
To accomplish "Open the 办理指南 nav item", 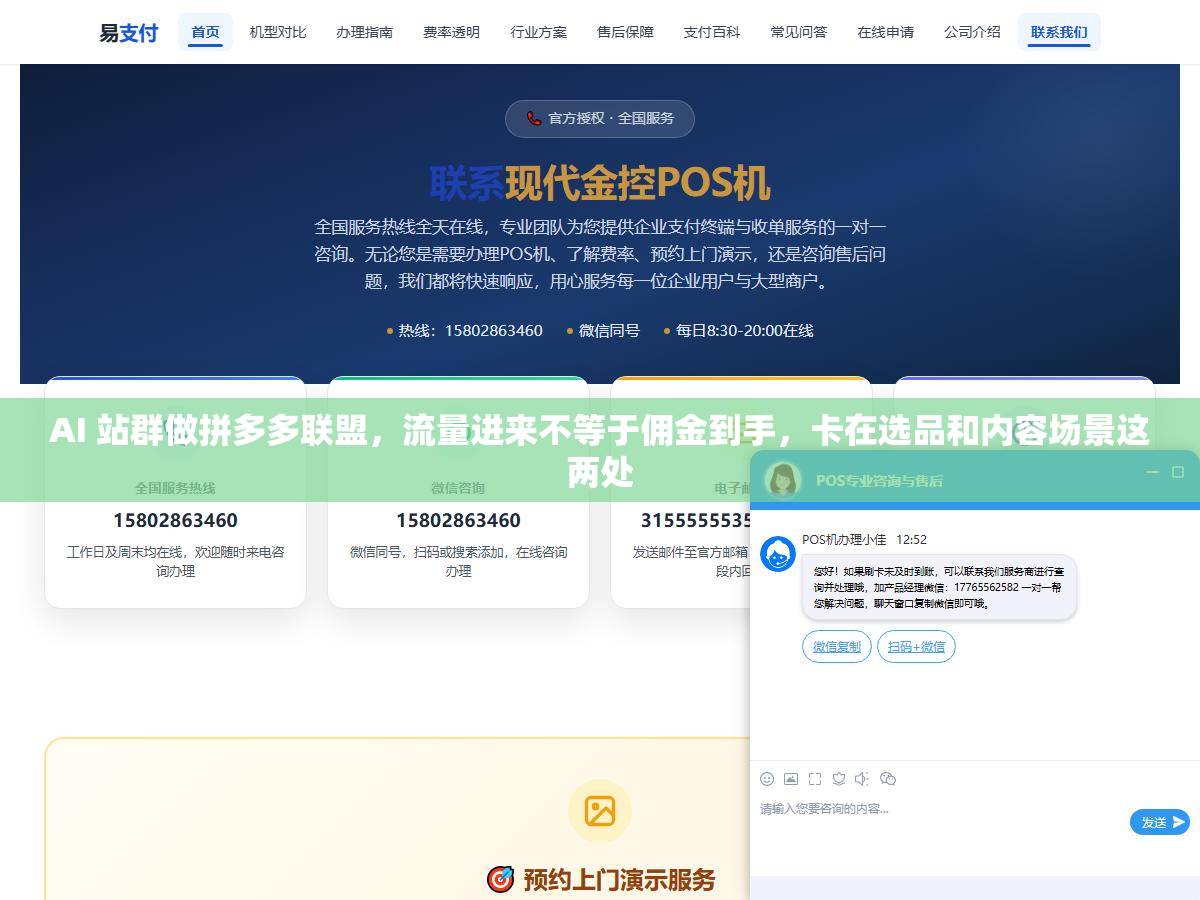I will pos(365,32).
